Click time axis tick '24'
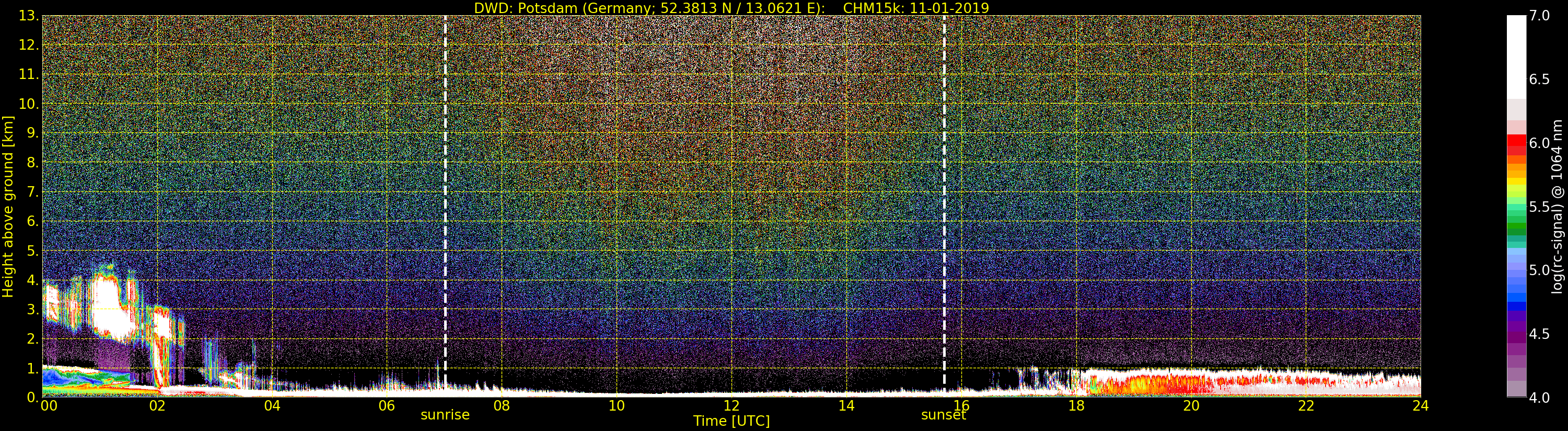The width and height of the screenshot is (1568, 431). 1420,406
